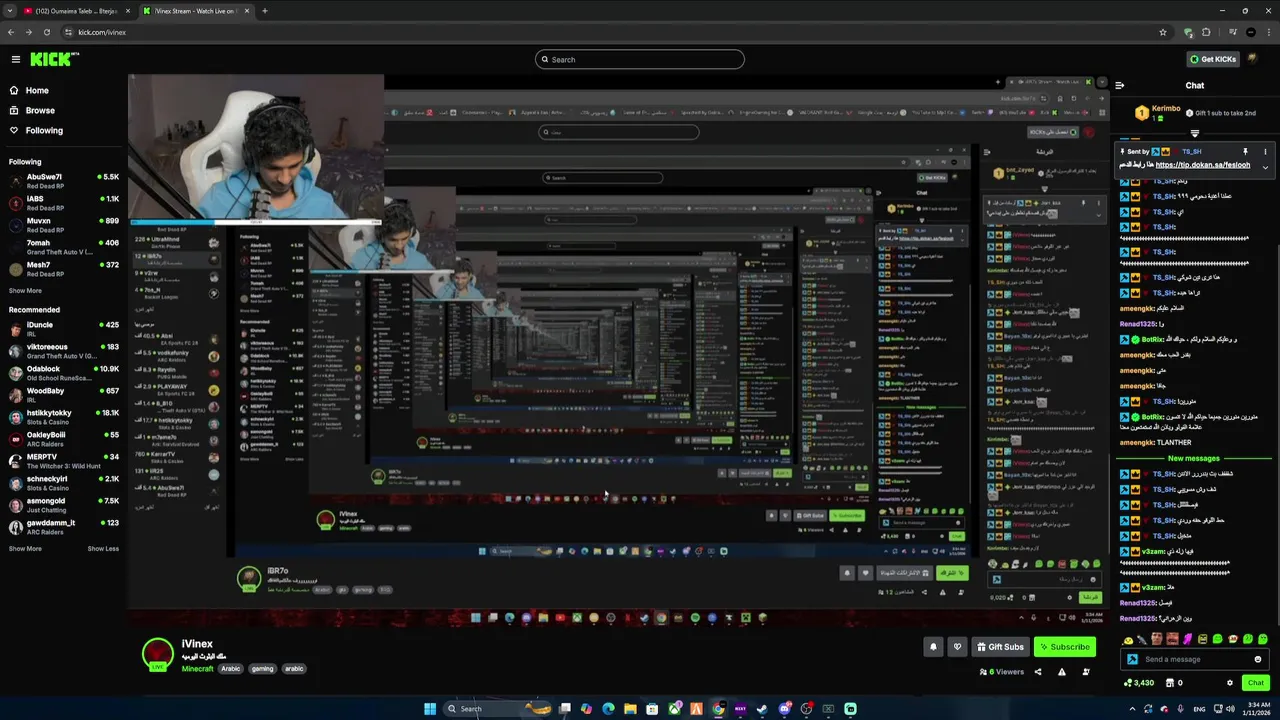Unpin the pinned chat message
1280x720 pixels.
pyautogui.click(x=1245, y=151)
